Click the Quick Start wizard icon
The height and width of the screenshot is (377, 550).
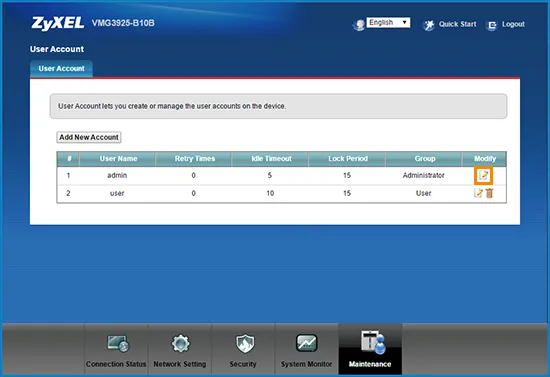click(429, 25)
